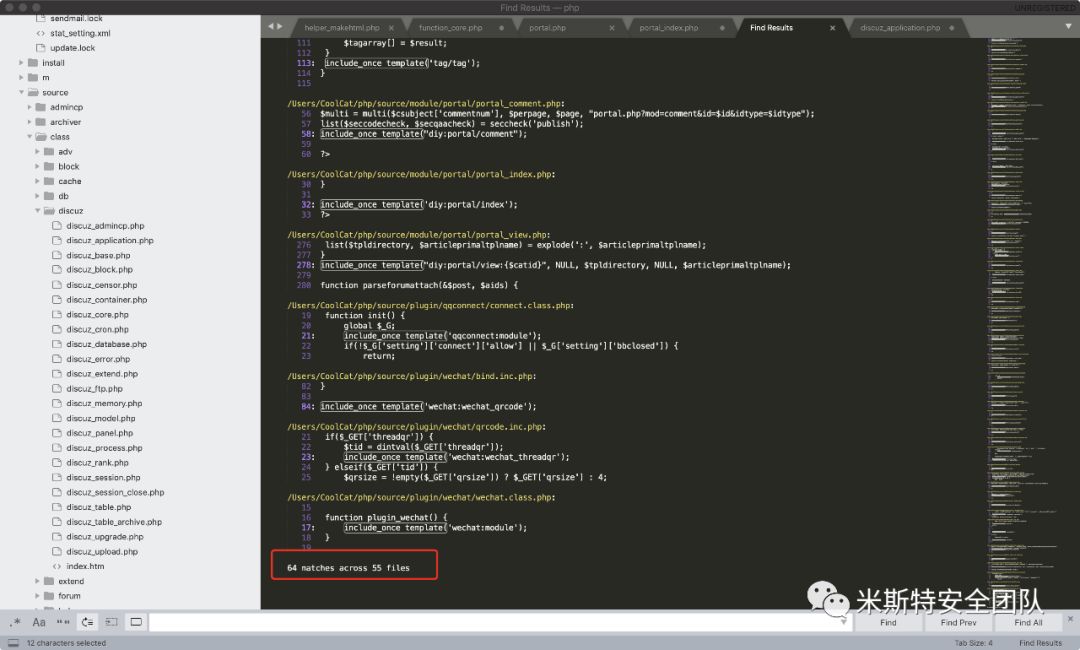Toggle regular expression search mode

(15, 622)
